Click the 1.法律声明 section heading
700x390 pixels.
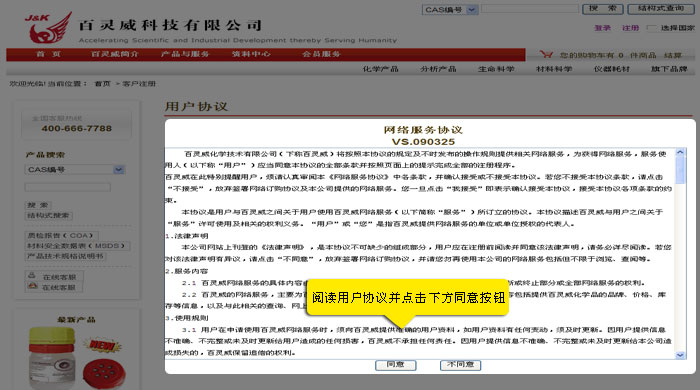click(x=187, y=236)
